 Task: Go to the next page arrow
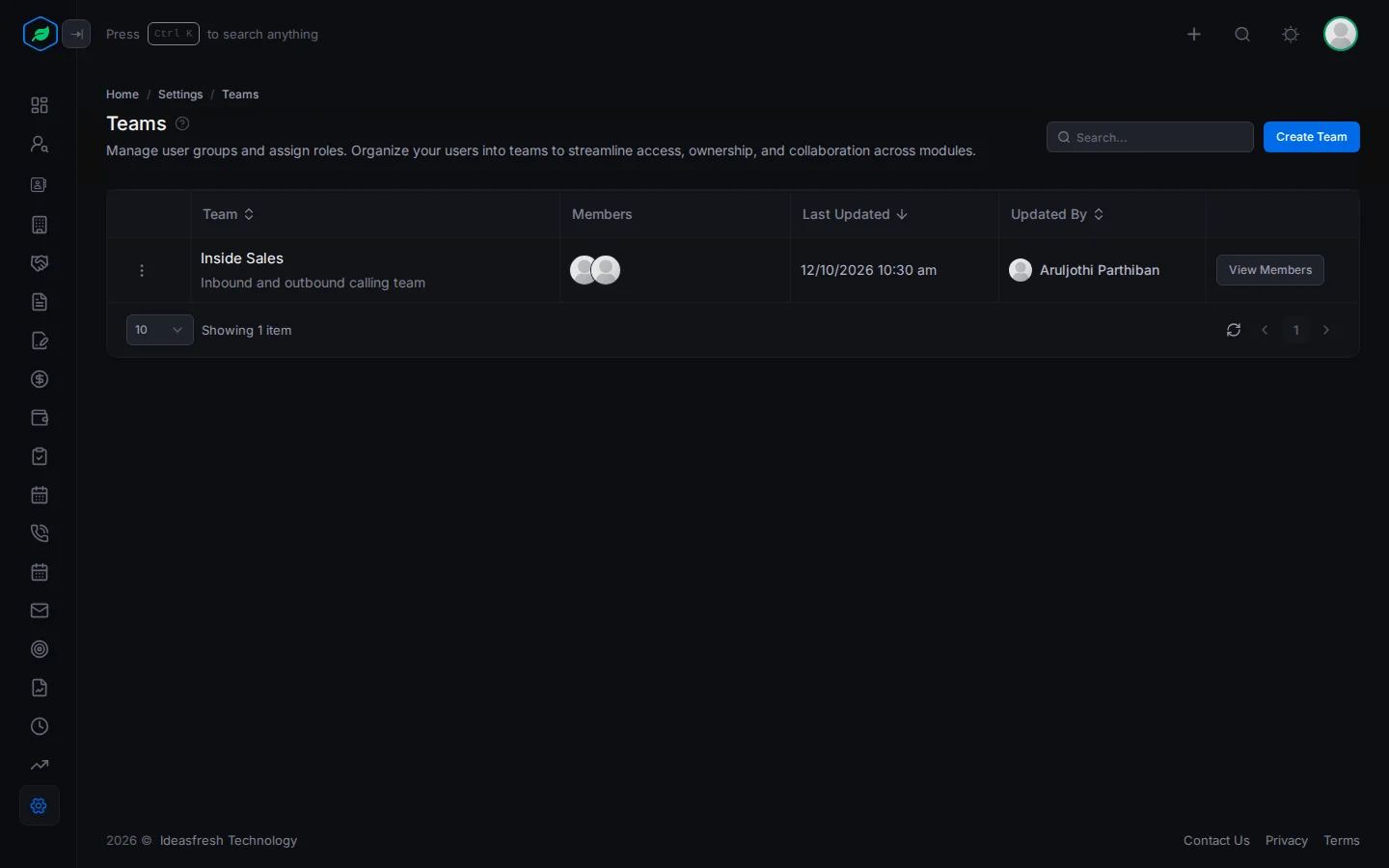[1326, 330]
